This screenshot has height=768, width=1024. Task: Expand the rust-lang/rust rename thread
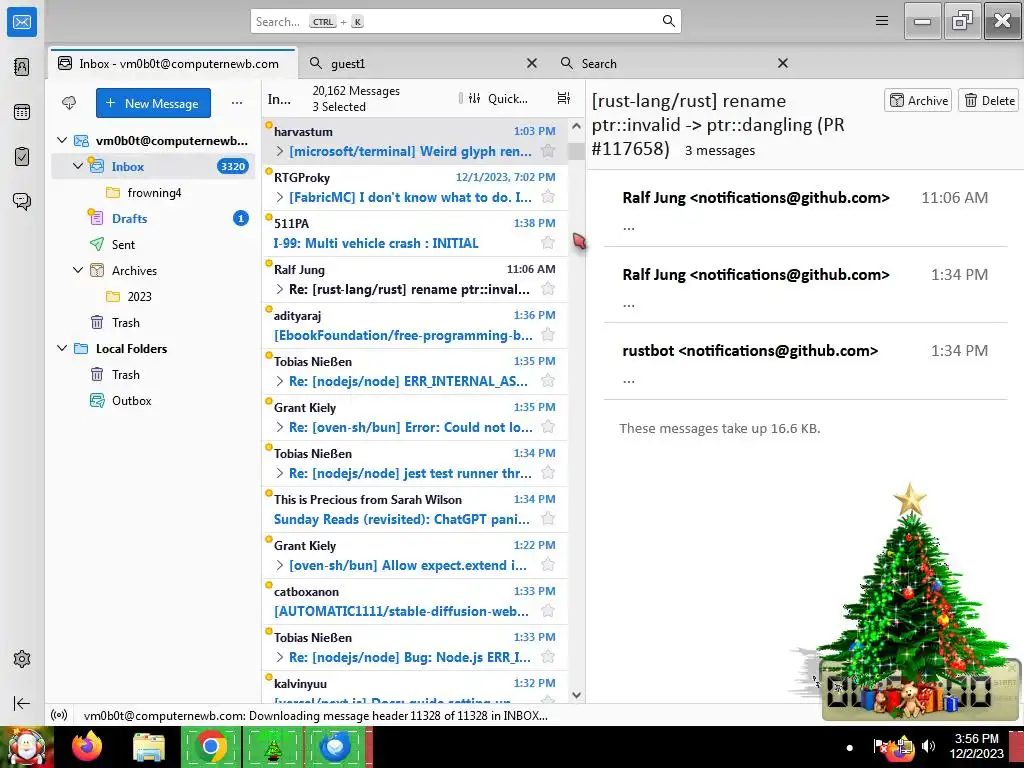(280, 289)
